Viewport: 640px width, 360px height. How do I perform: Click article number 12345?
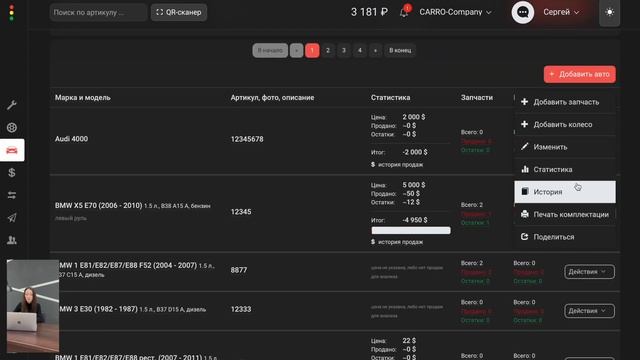point(241,212)
